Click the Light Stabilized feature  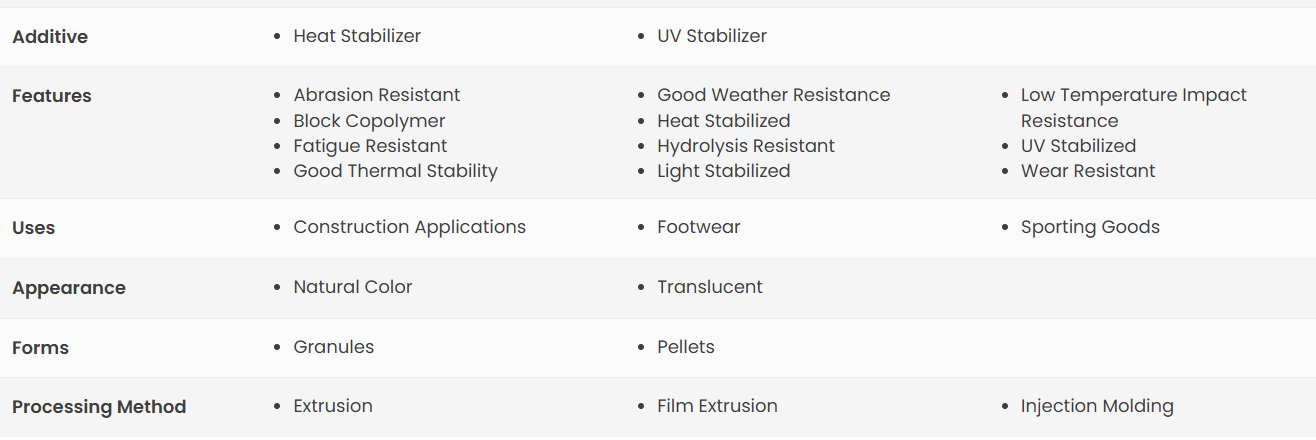pos(724,171)
